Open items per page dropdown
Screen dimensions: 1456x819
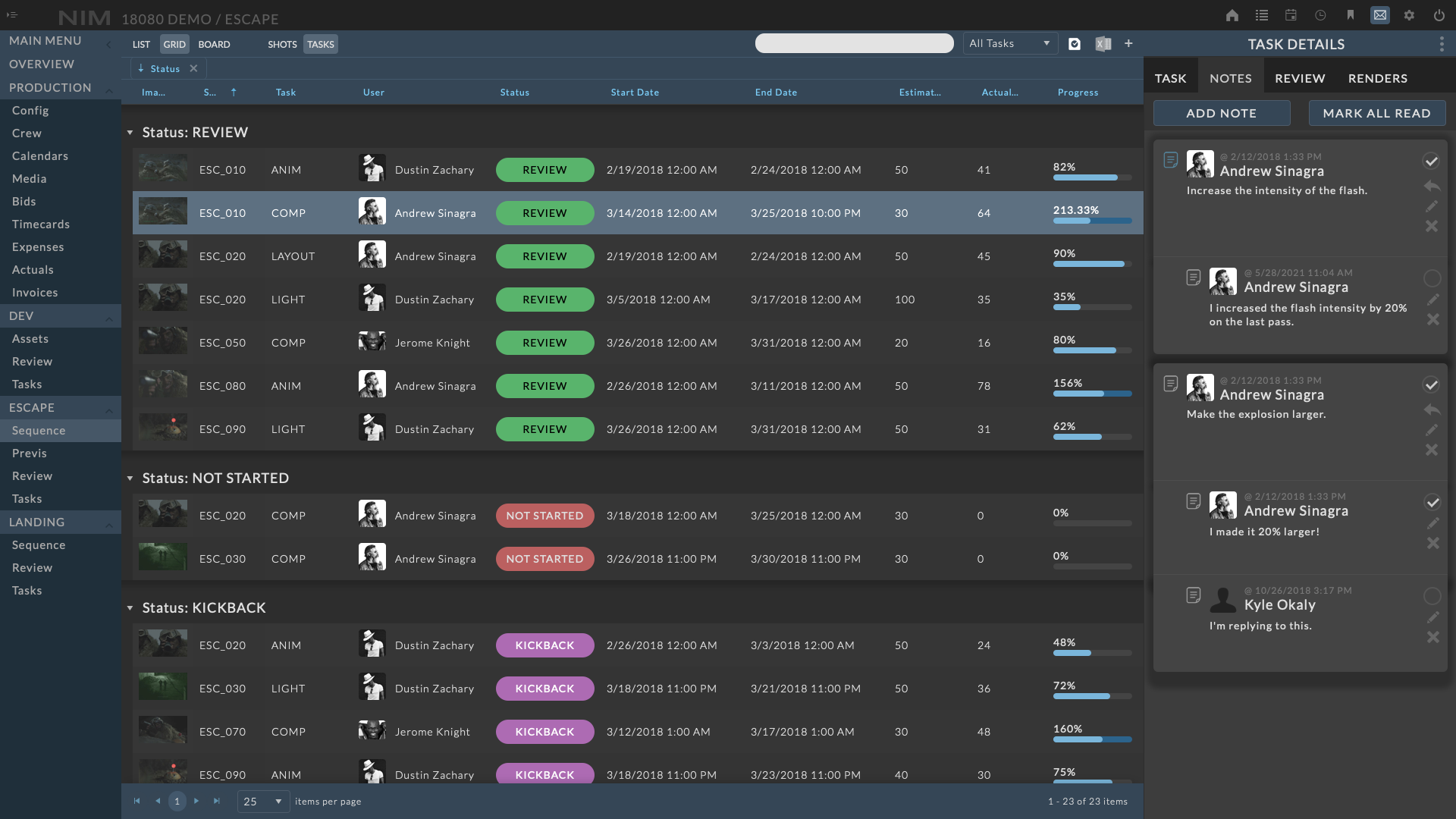click(x=263, y=802)
